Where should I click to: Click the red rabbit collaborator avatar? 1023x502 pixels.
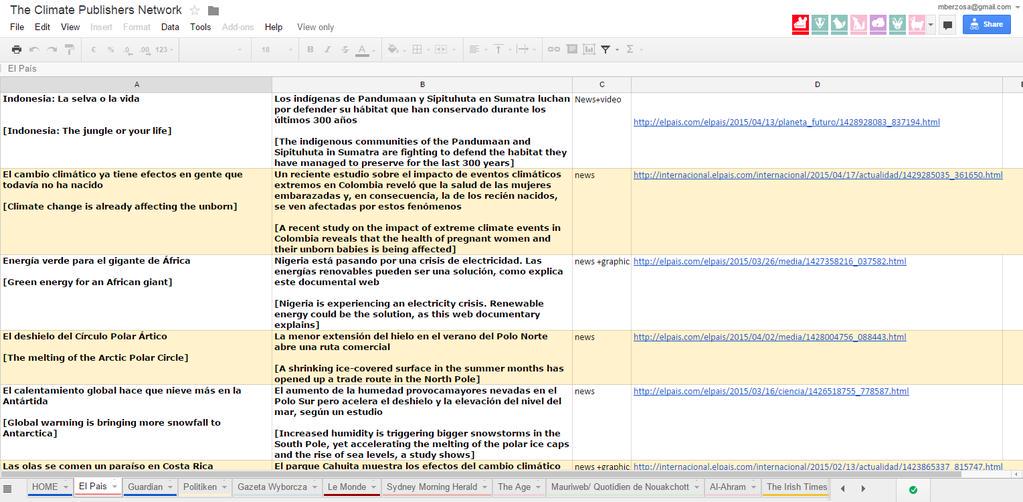point(800,25)
